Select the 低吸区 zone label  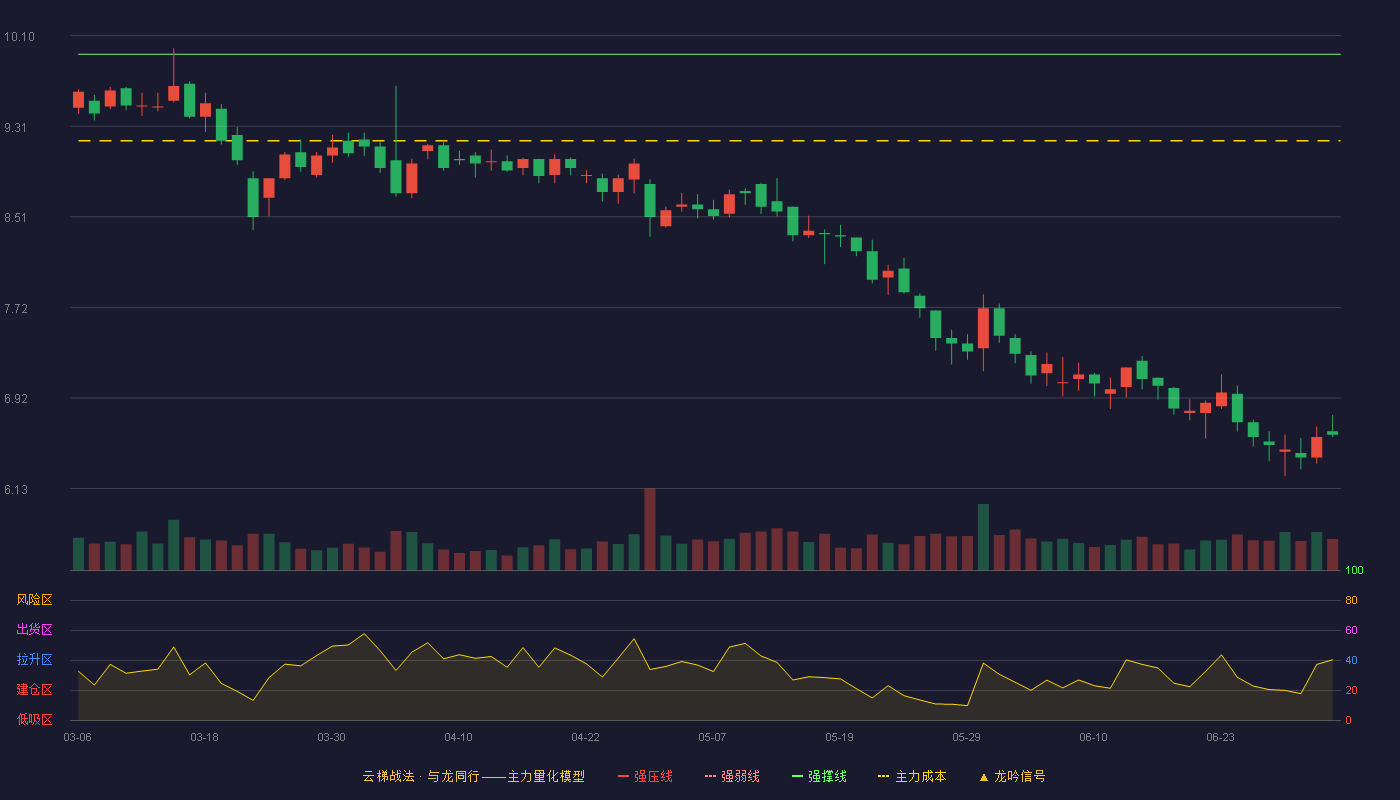[x=34, y=719]
